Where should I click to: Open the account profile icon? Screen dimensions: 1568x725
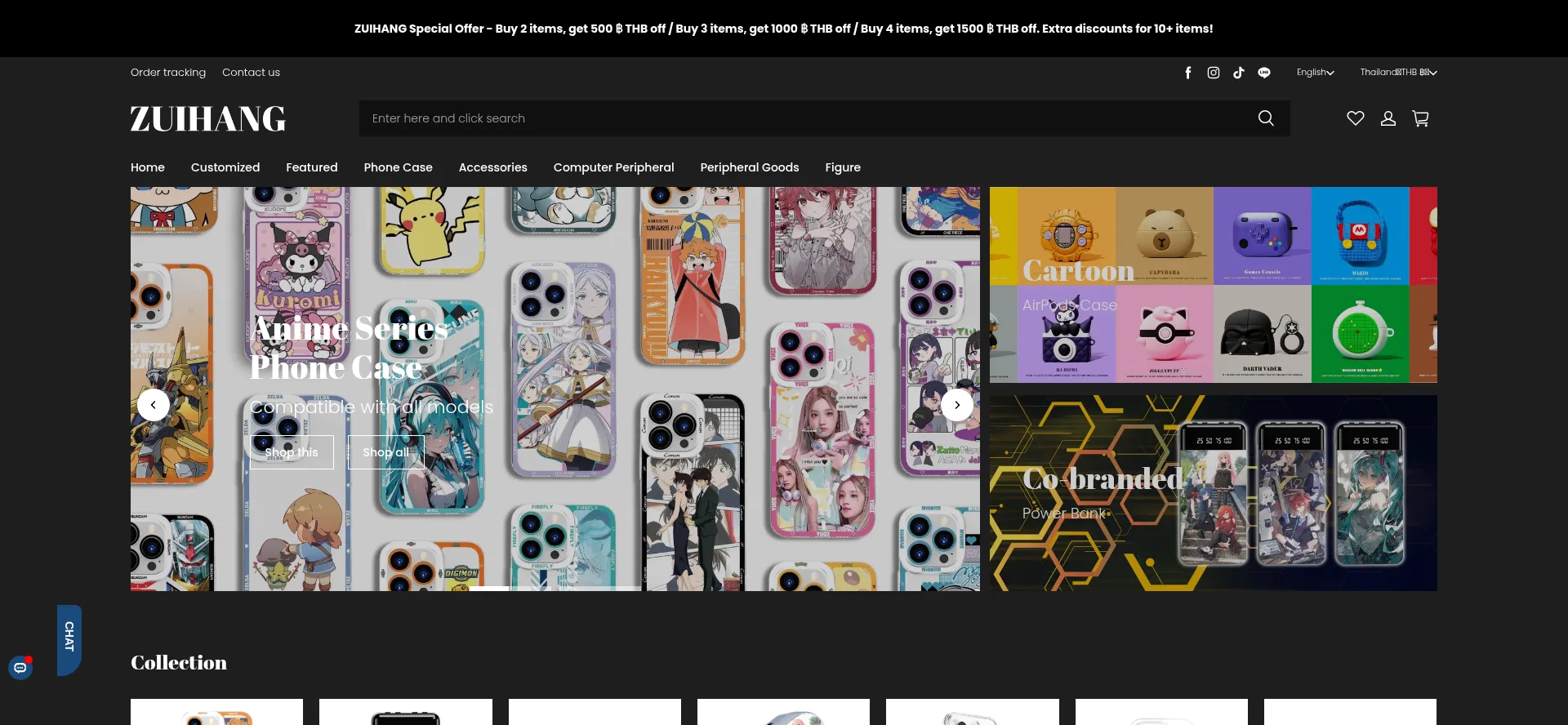click(1388, 118)
